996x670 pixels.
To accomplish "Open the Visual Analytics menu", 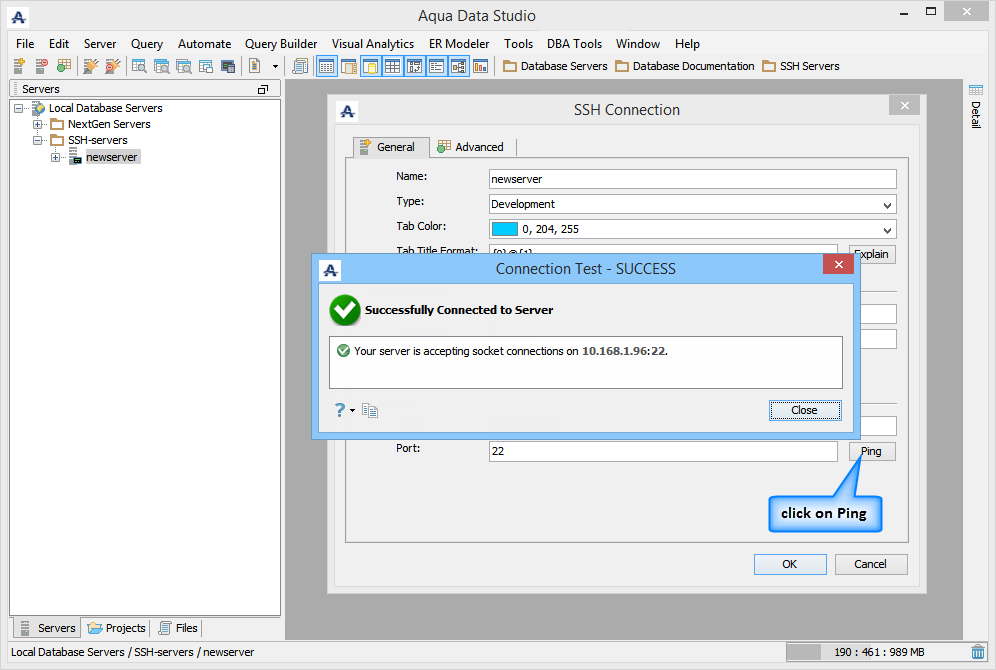I will (373, 44).
